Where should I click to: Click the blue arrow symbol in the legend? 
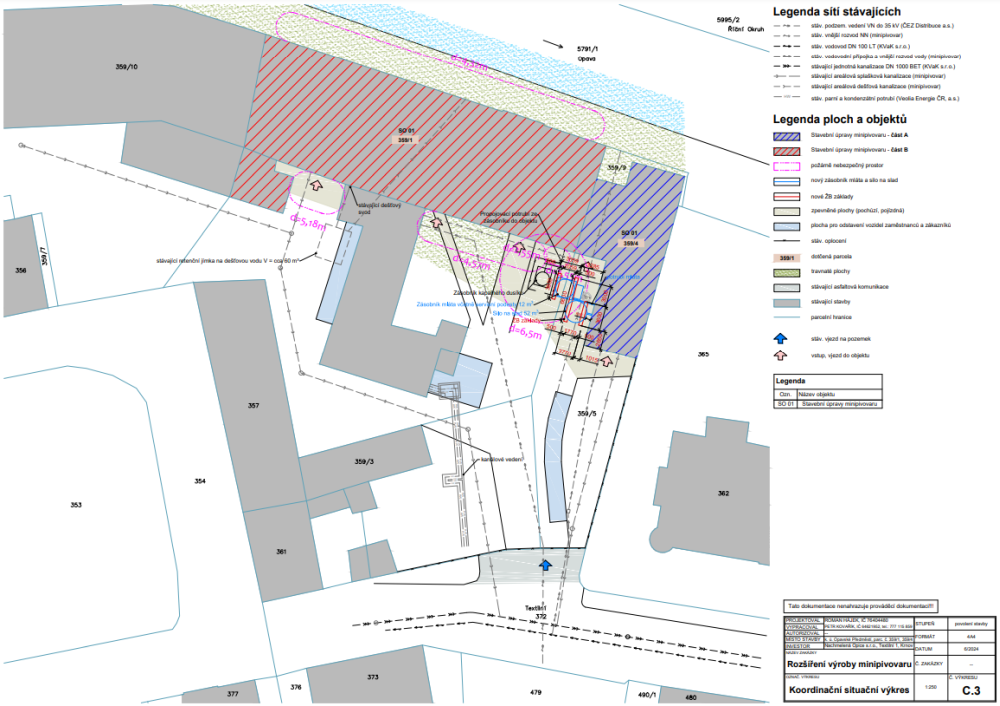pos(782,339)
